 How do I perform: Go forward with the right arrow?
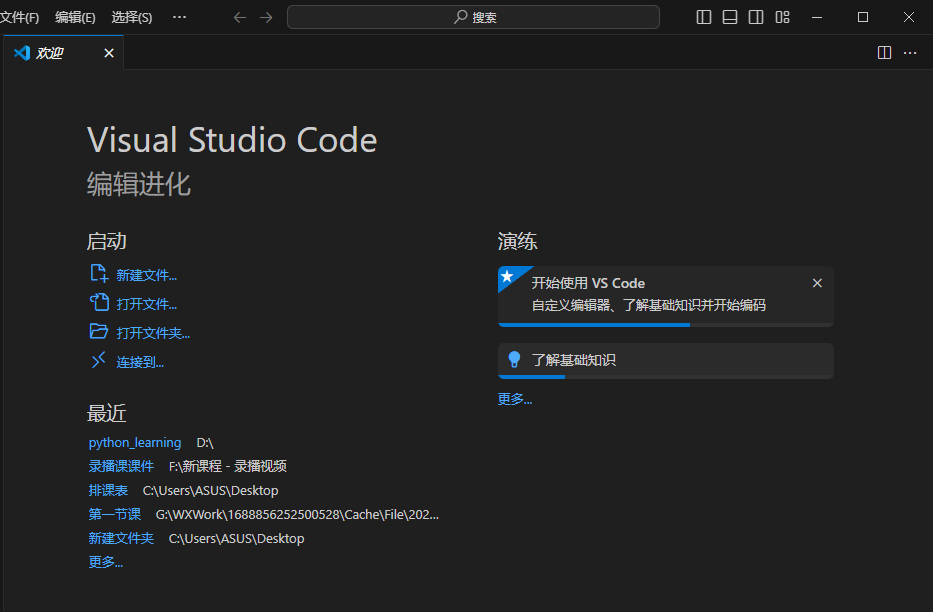[266, 17]
